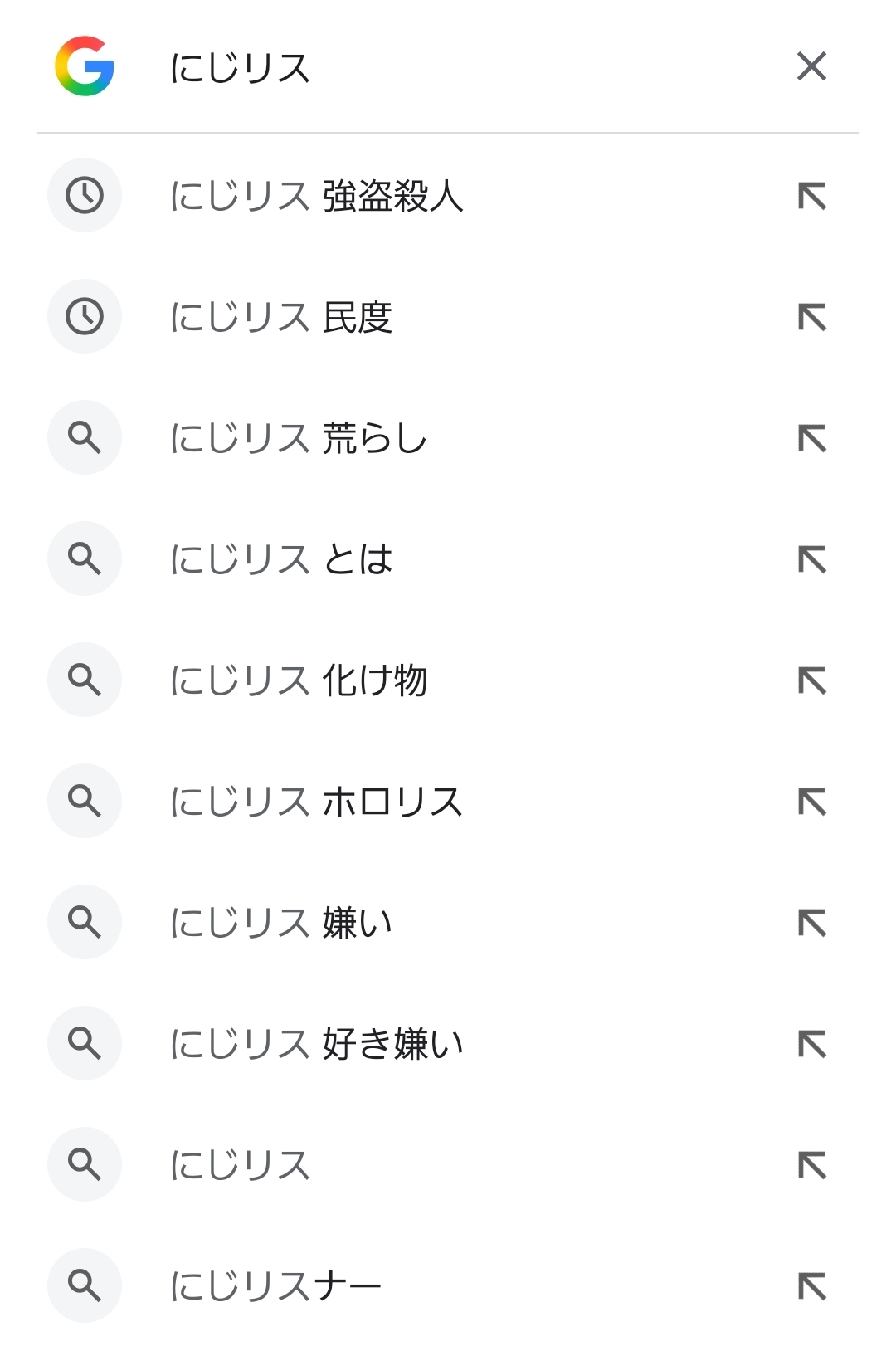896x1346 pixels.
Task: Click magnifier icon beside とは suggestion
Action: [85, 558]
